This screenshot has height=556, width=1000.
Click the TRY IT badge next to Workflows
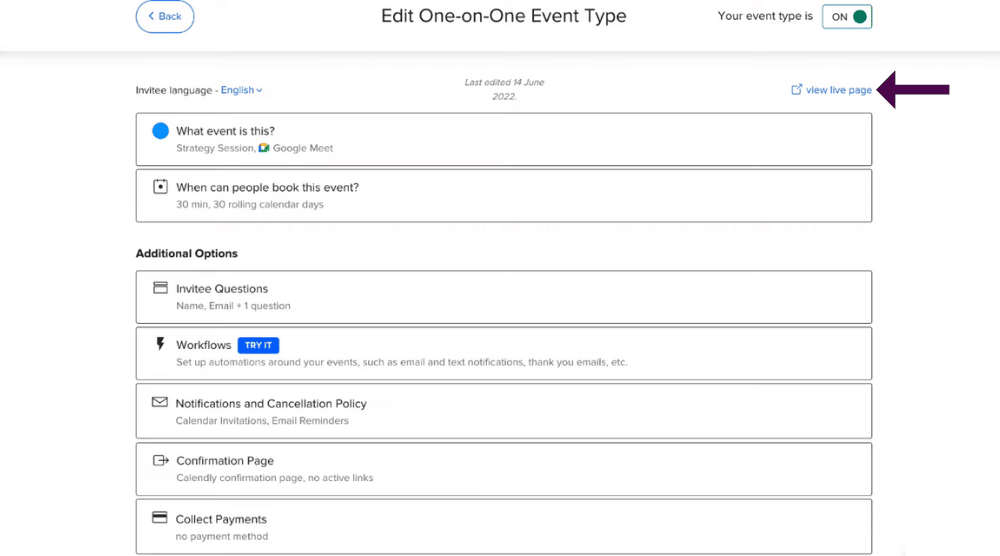[258, 345]
